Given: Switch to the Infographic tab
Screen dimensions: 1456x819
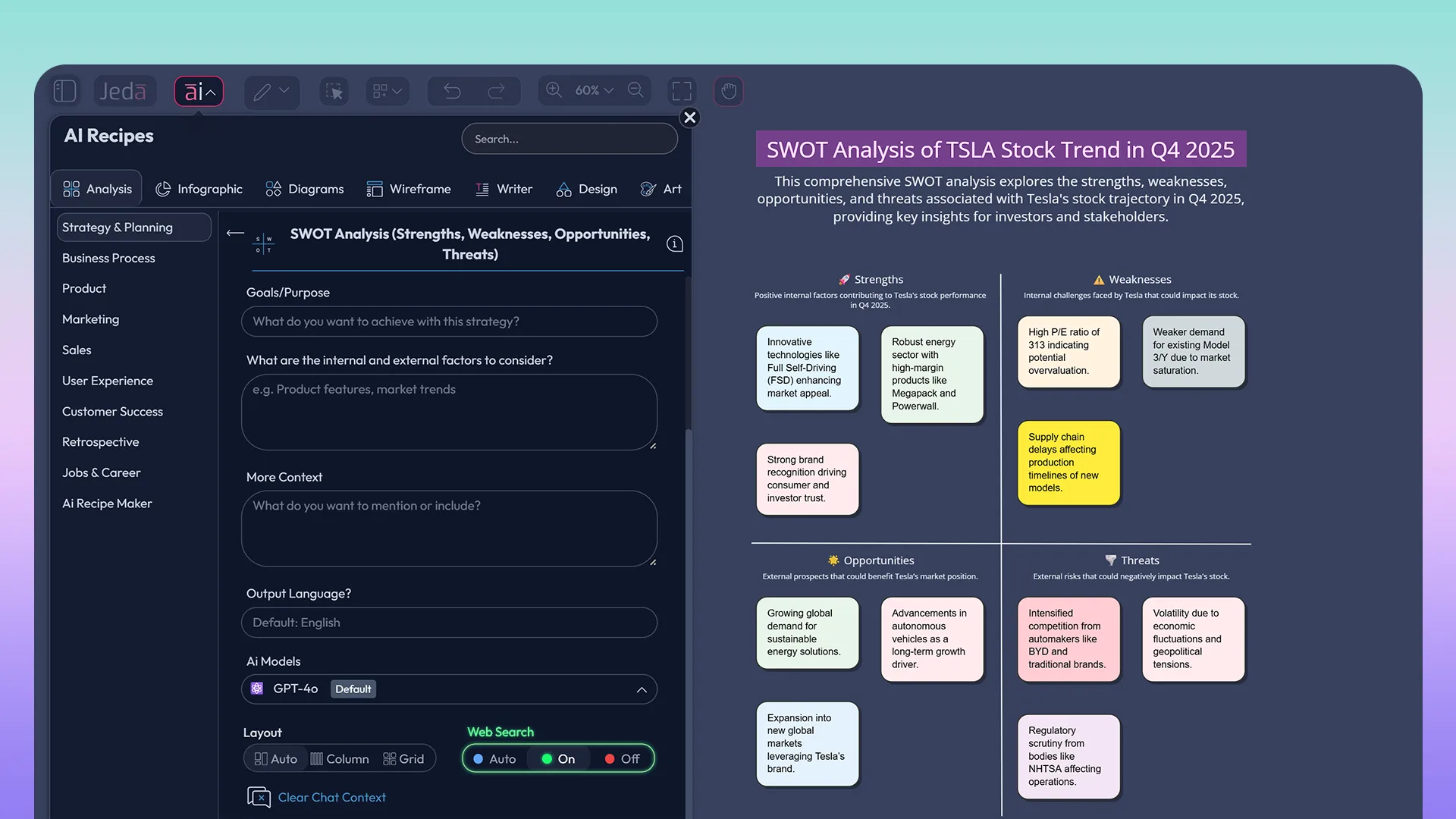Looking at the screenshot, I should (x=199, y=189).
